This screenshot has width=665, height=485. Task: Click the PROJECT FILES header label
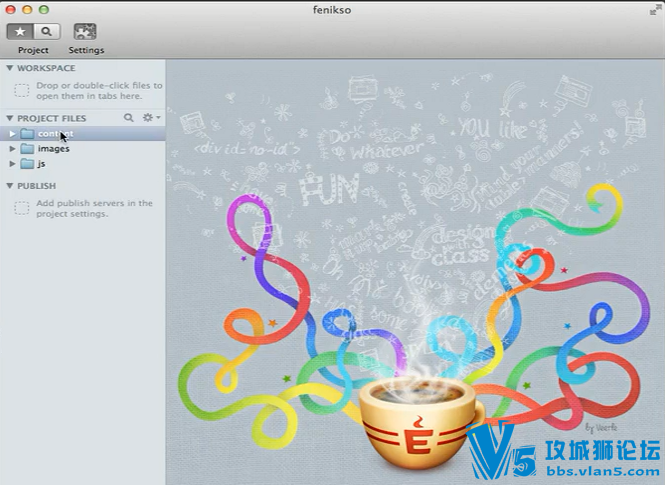coord(52,118)
